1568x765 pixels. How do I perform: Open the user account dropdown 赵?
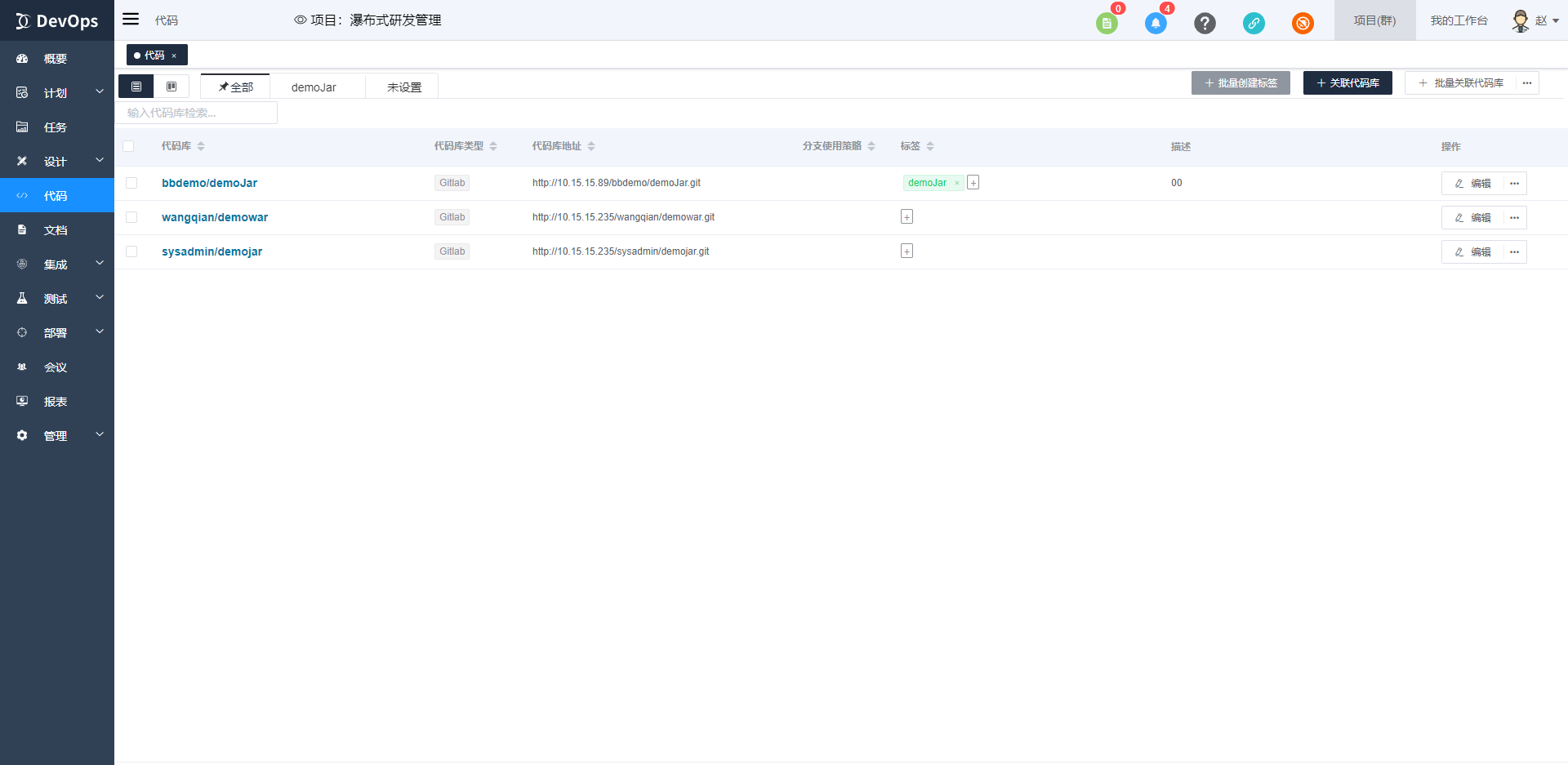[x=1535, y=20]
